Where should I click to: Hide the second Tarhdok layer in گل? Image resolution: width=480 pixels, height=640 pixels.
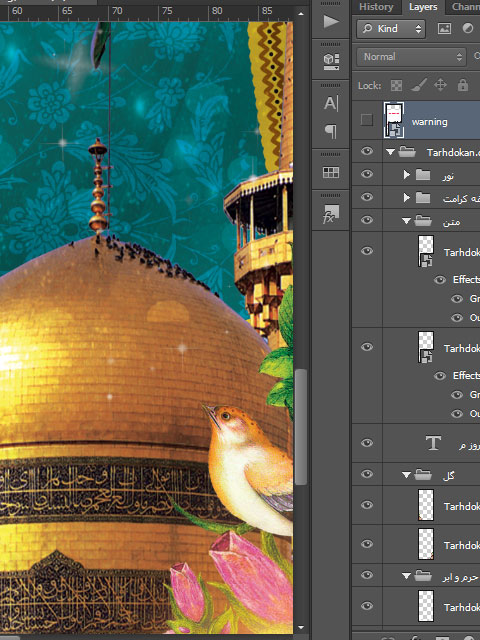click(367, 544)
